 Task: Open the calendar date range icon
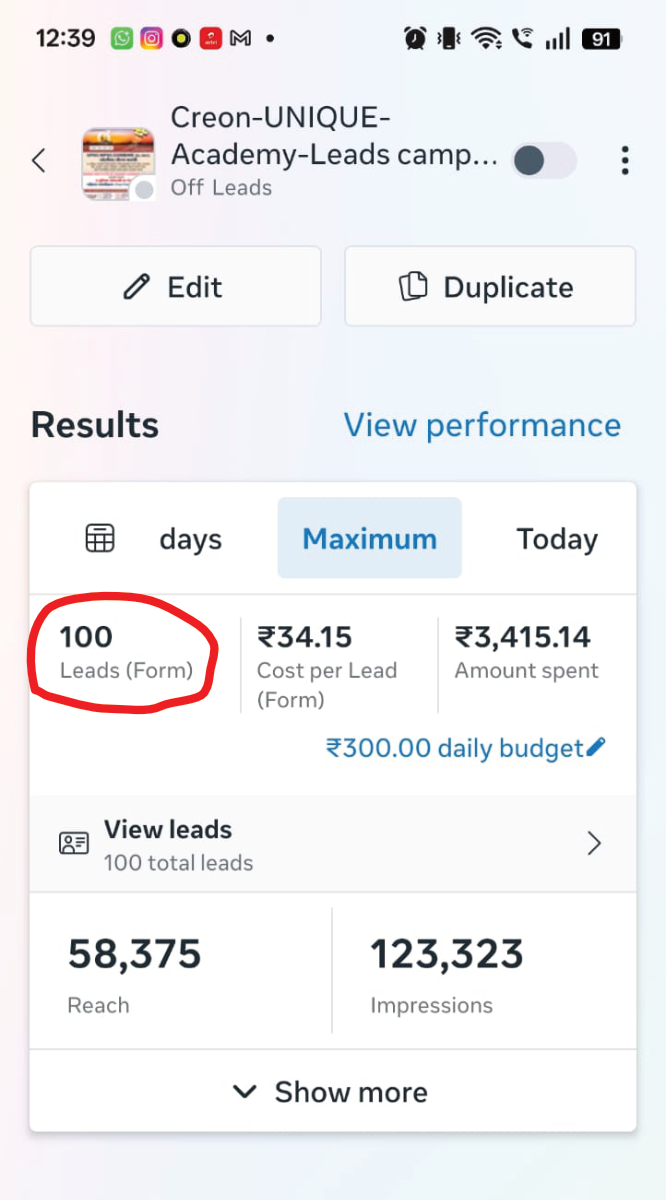point(100,539)
